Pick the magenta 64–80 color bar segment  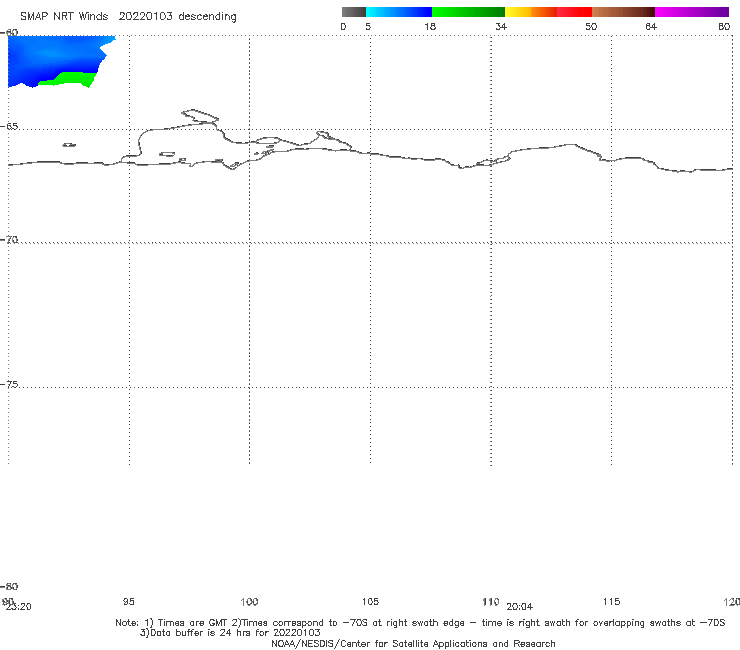pyautogui.click(x=692, y=12)
